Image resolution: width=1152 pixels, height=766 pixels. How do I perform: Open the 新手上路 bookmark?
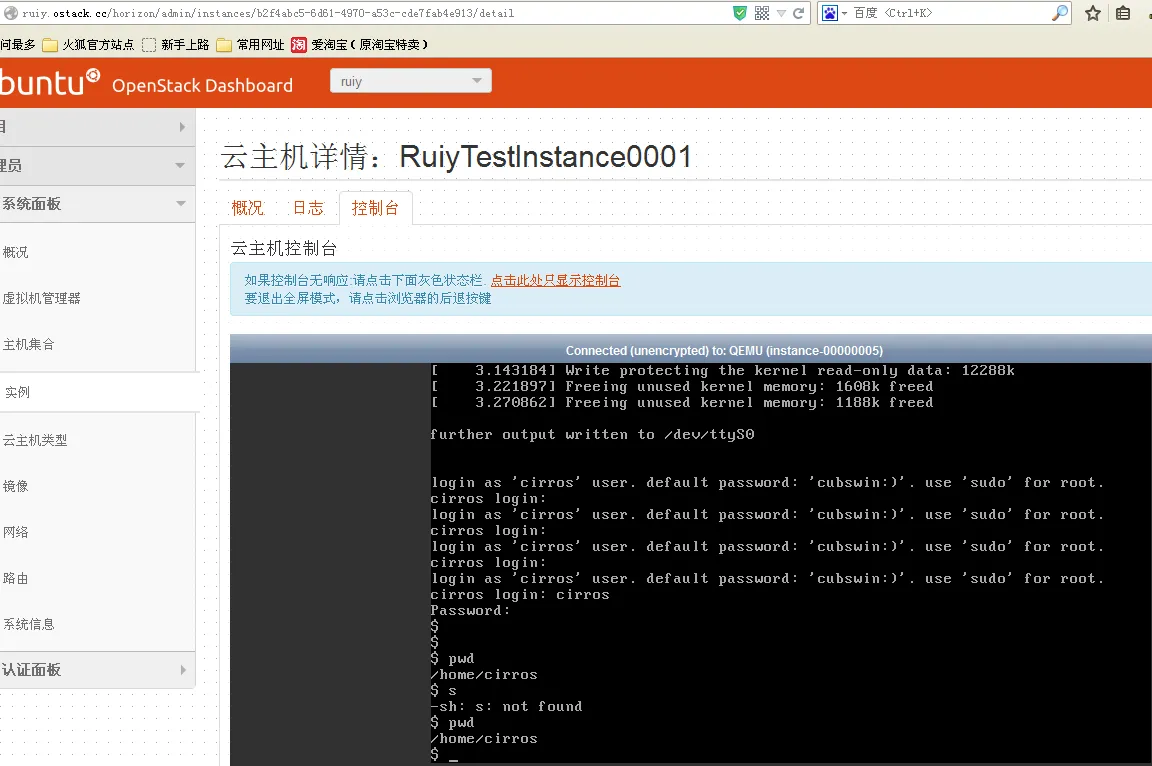click(x=176, y=45)
